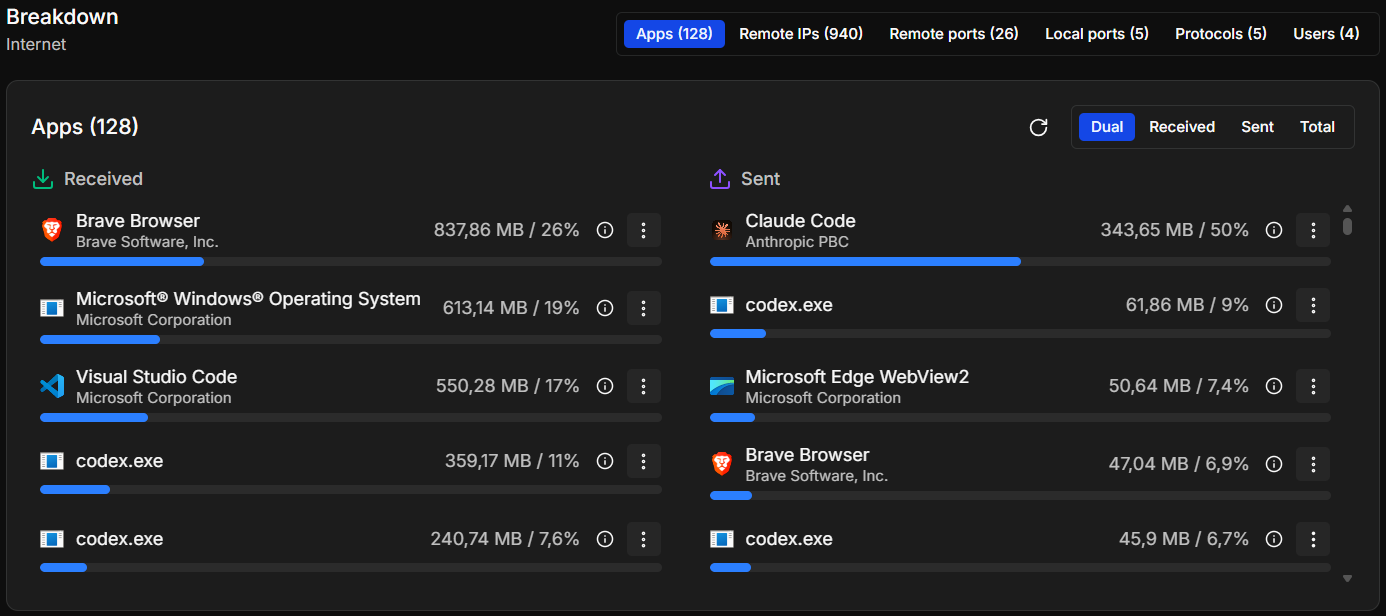Click icon of codex.exe 359,17 MB row
The image size is (1386, 616).
coord(52,461)
